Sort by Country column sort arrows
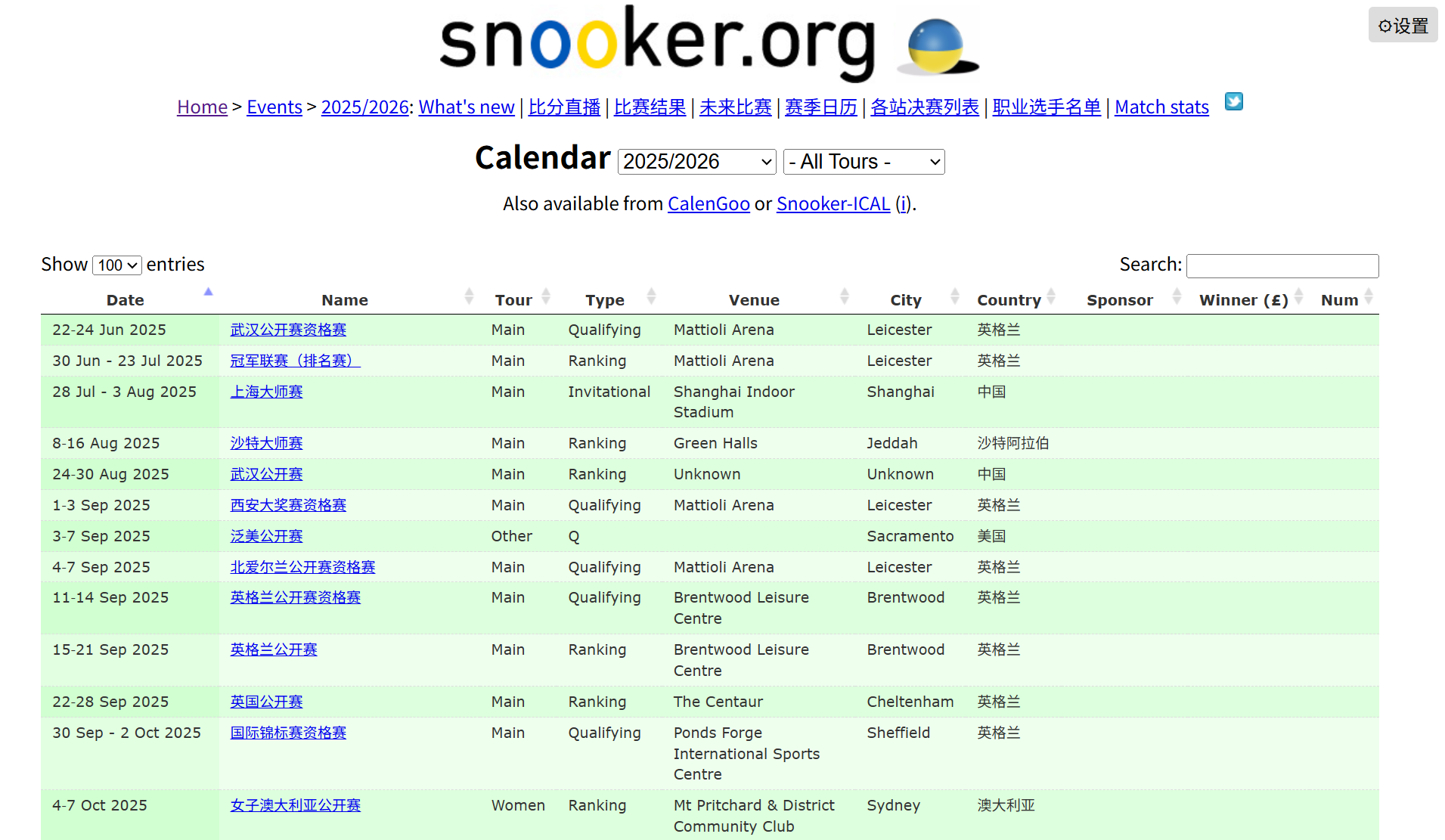Screen dimensions: 1445x840 click(x=1051, y=297)
